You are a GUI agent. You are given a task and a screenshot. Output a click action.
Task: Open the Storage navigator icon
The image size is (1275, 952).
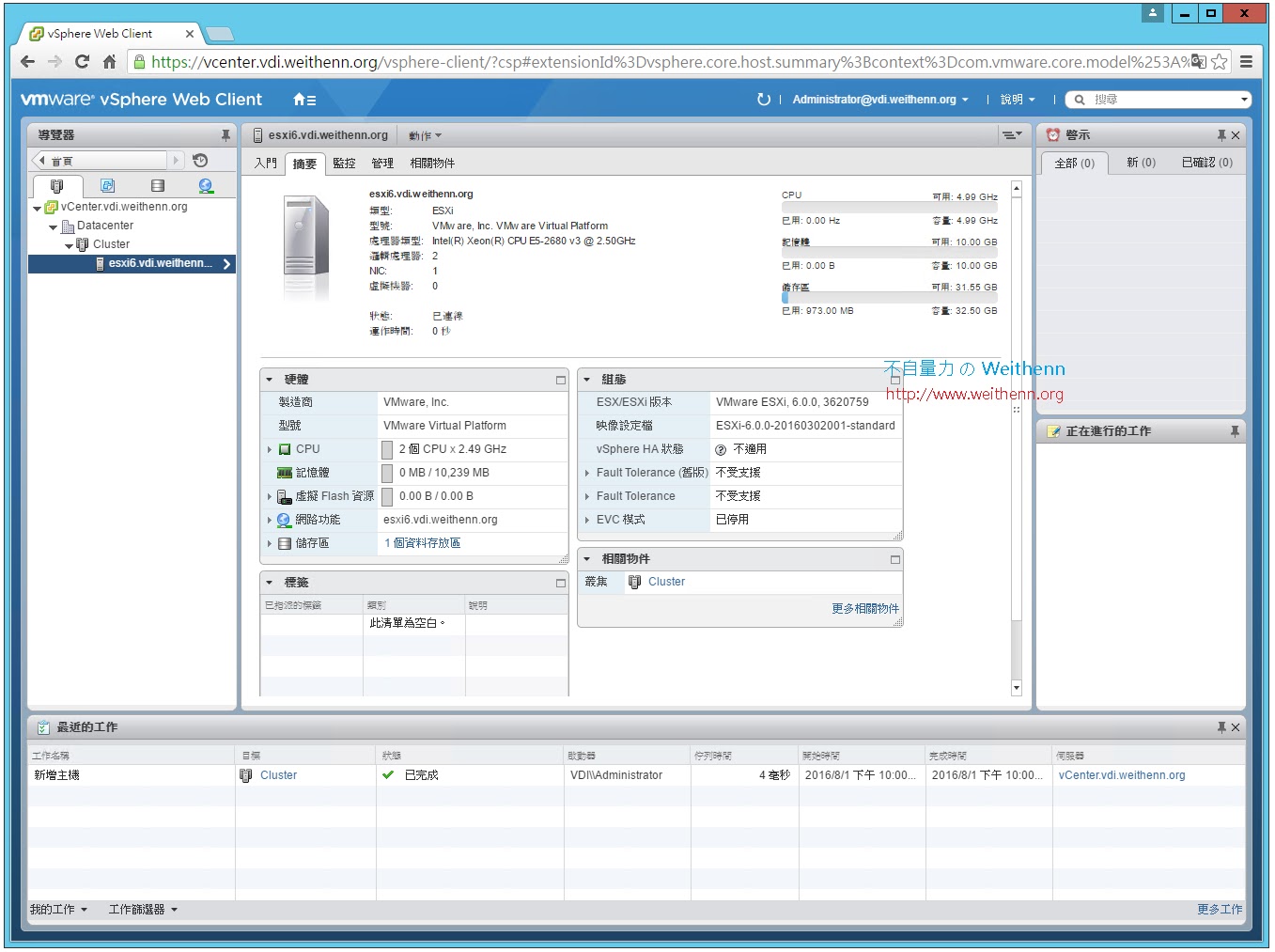click(x=157, y=185)
